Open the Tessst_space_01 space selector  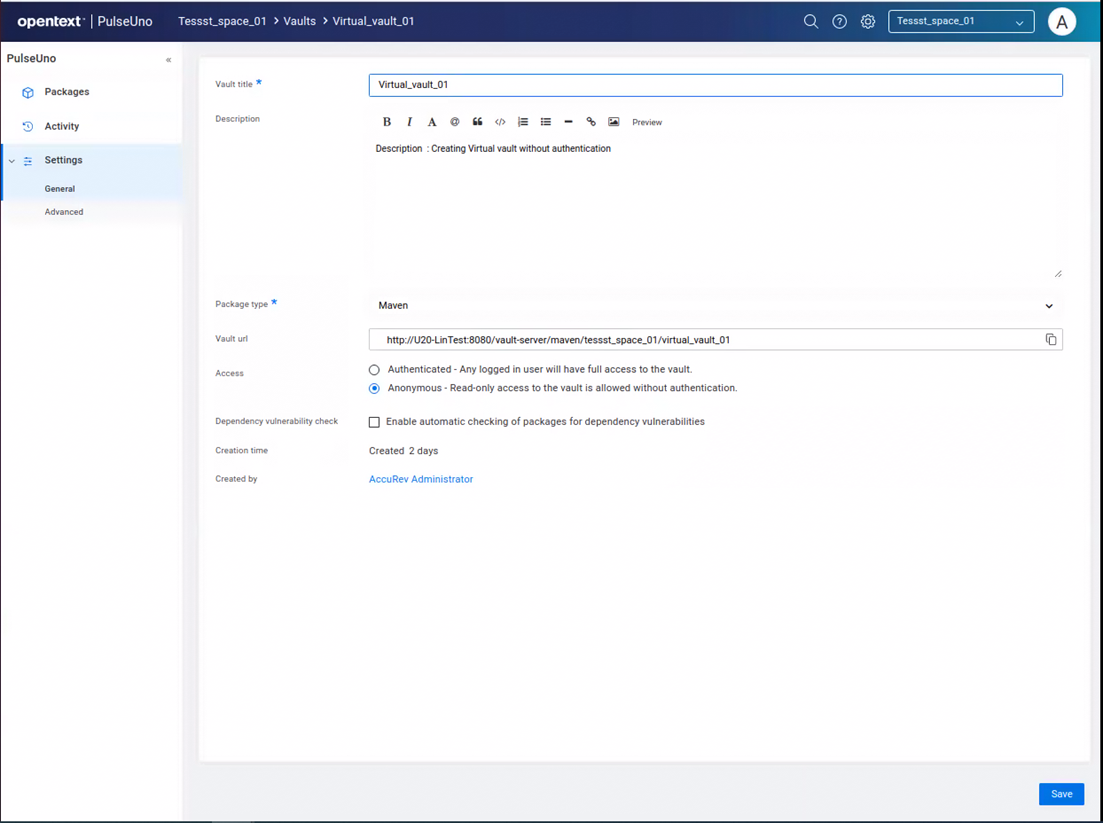point(960,21)
